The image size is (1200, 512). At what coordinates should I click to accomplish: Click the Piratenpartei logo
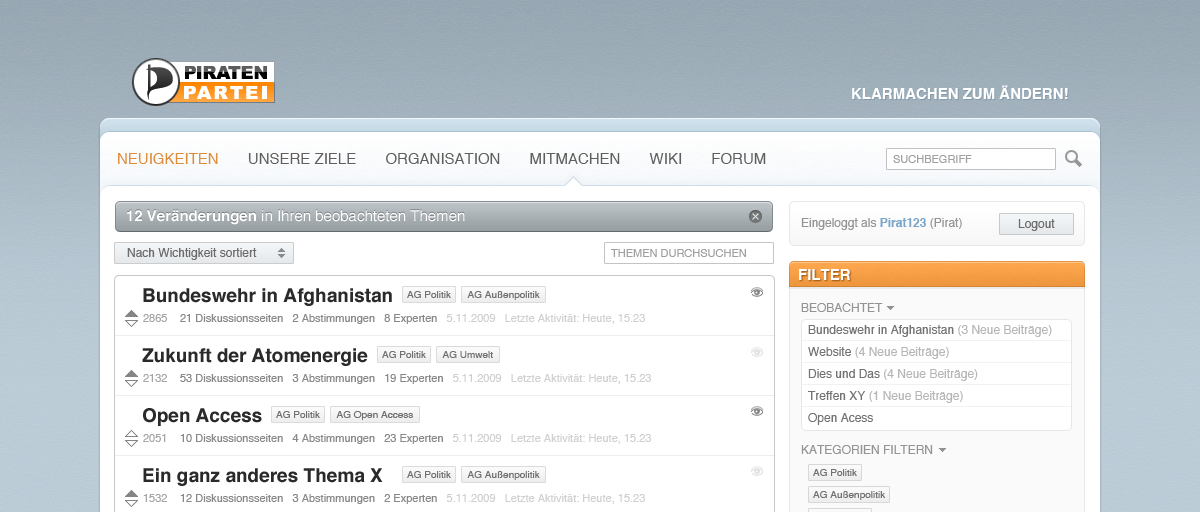coord(204,82)
